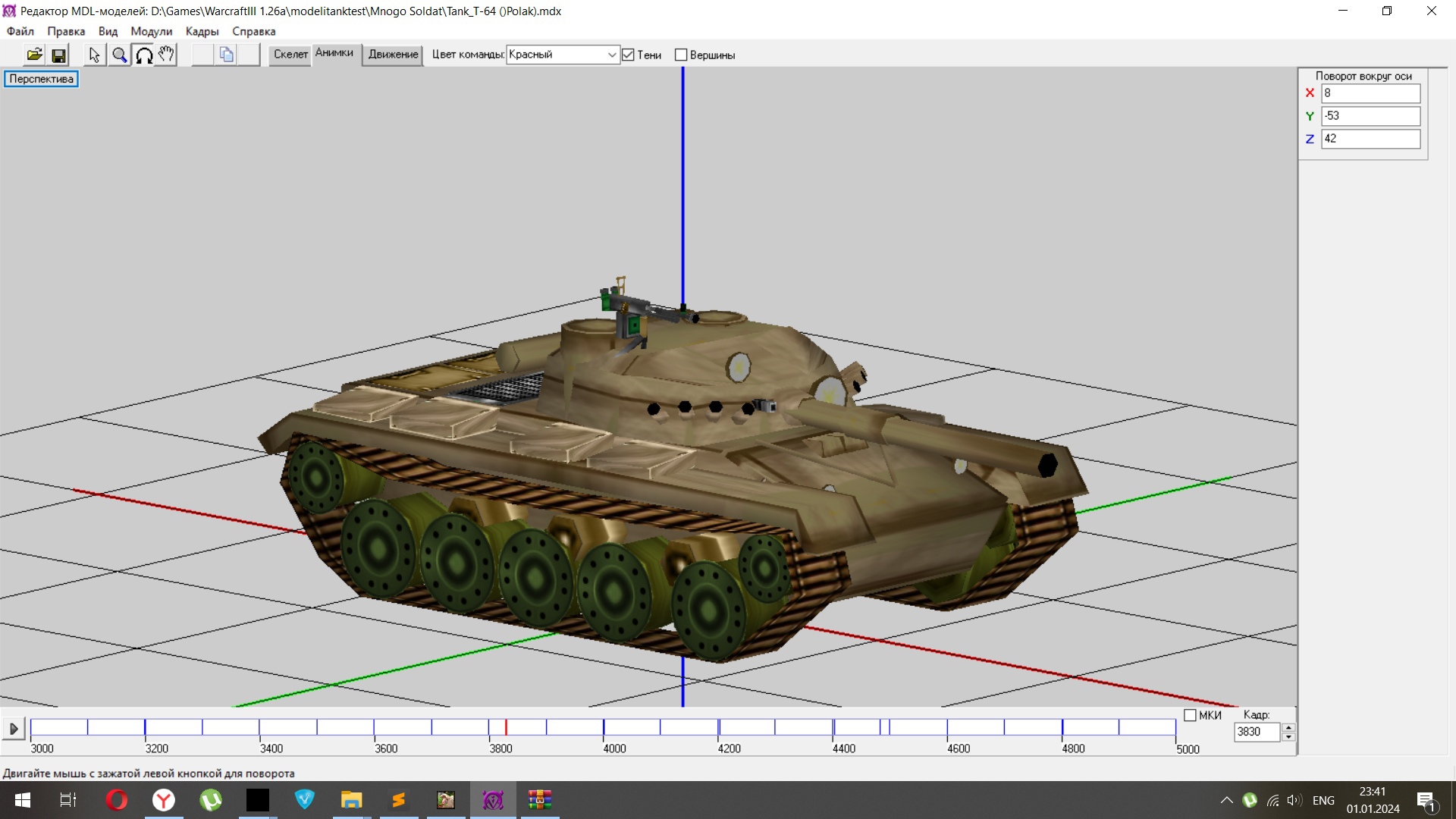The image size is (1456, 819).
Task: Click the Движение tab button
Action: [x=393, y=55]
